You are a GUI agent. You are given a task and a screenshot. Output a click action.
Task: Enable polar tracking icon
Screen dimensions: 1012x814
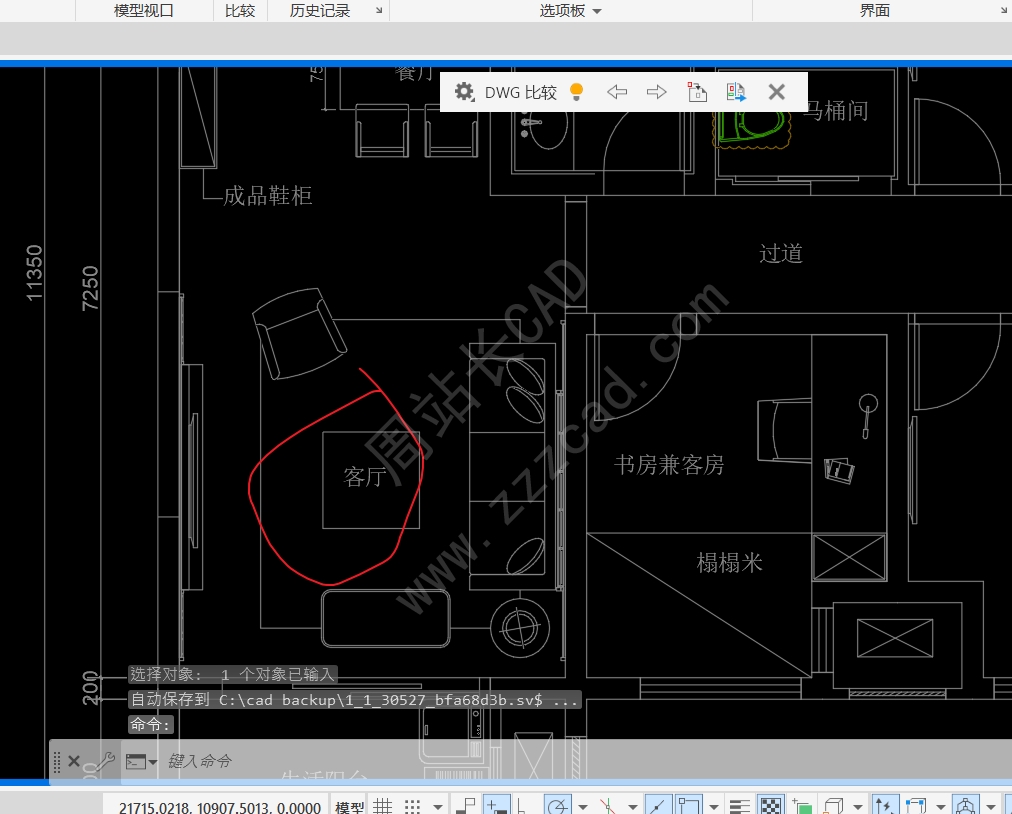(x=558, y=806)
